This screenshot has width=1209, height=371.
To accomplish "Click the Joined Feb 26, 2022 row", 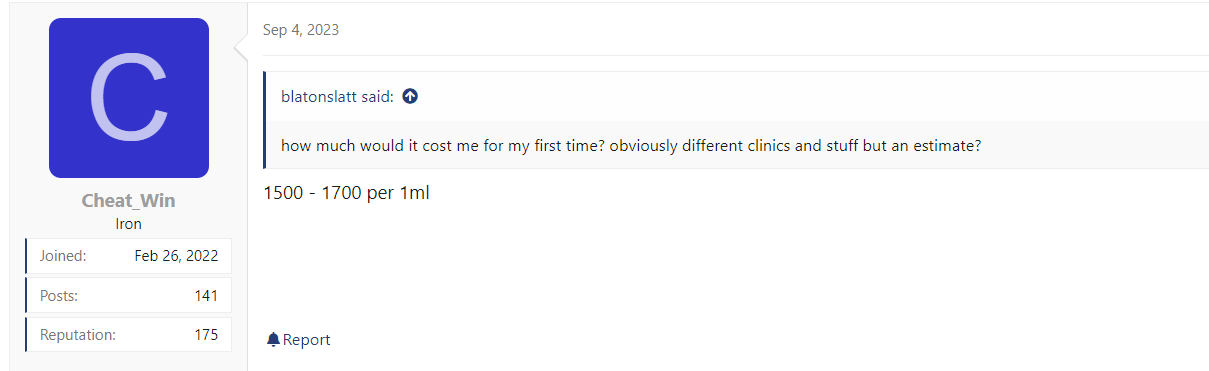I will (x=129, y=256).
